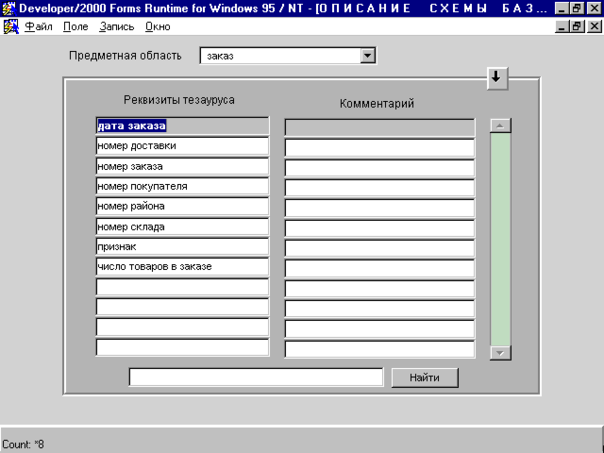Minimize the inner form window

pyautogui.click(x=562, y=27)
